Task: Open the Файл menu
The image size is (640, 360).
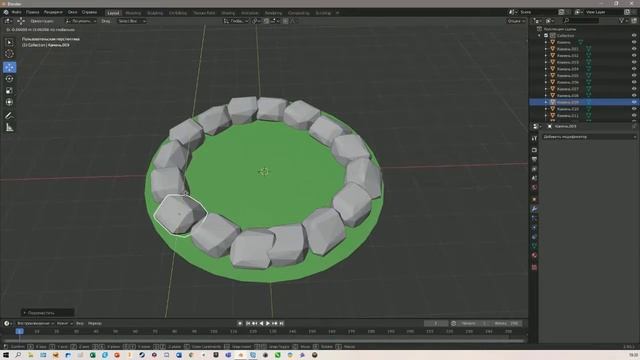Action: pos(16,12)
